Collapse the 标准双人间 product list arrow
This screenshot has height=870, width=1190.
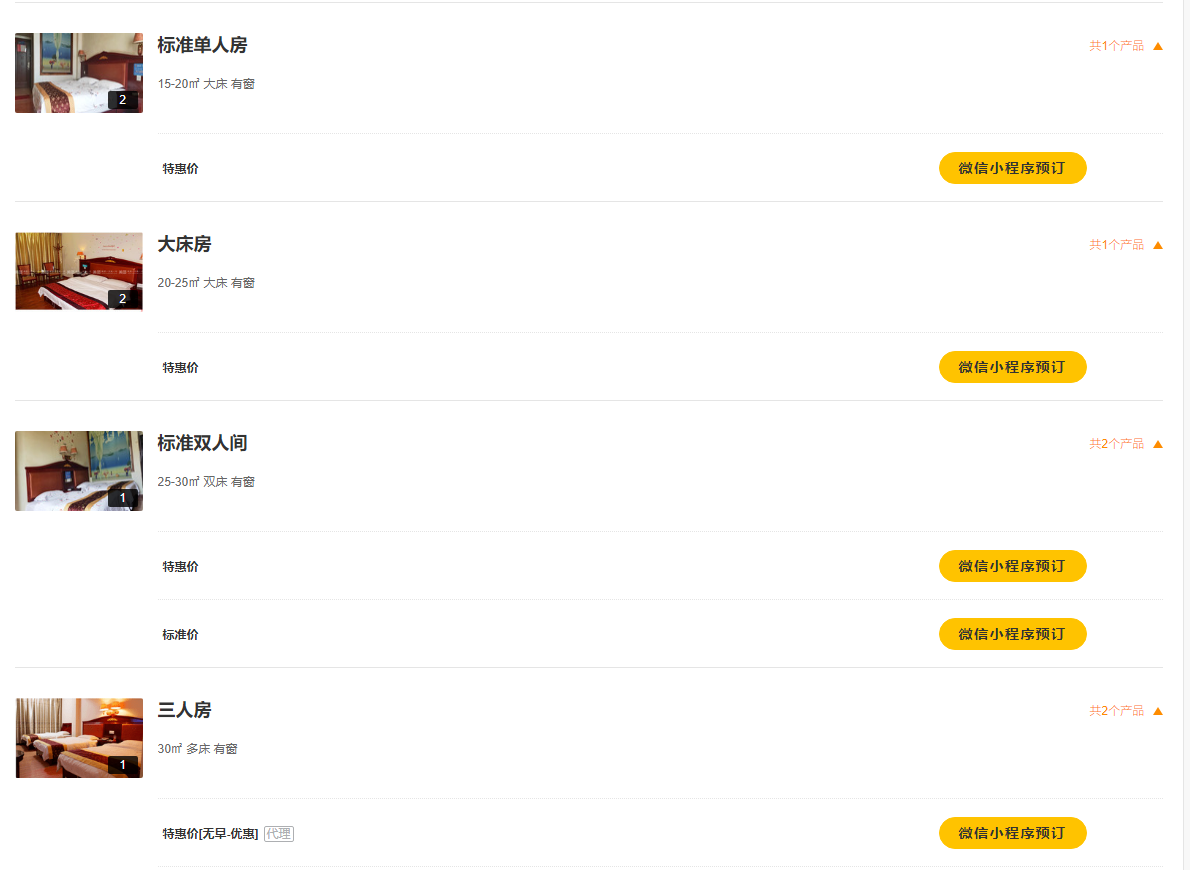(x=1158, y=444)
